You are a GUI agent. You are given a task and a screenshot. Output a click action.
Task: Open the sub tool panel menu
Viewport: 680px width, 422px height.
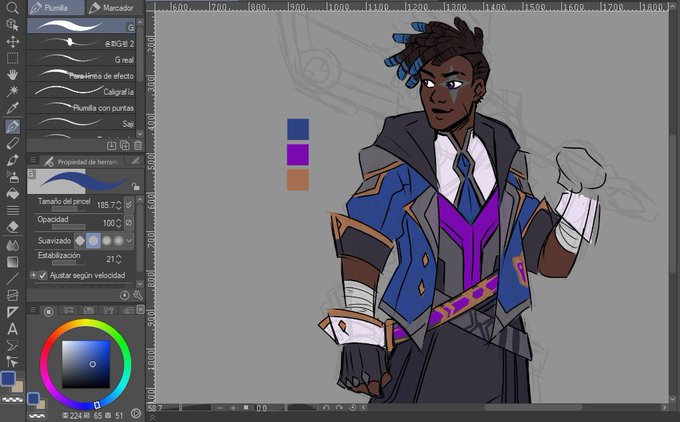33,160
